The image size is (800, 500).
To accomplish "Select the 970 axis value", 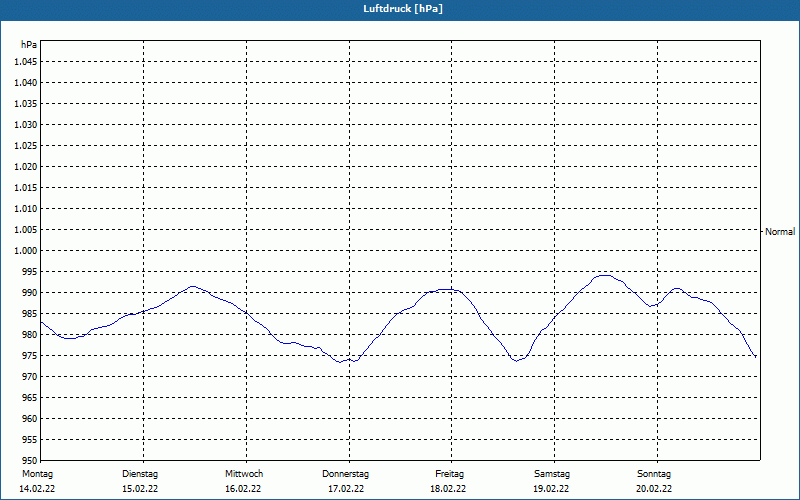I will tap(30, 377).
